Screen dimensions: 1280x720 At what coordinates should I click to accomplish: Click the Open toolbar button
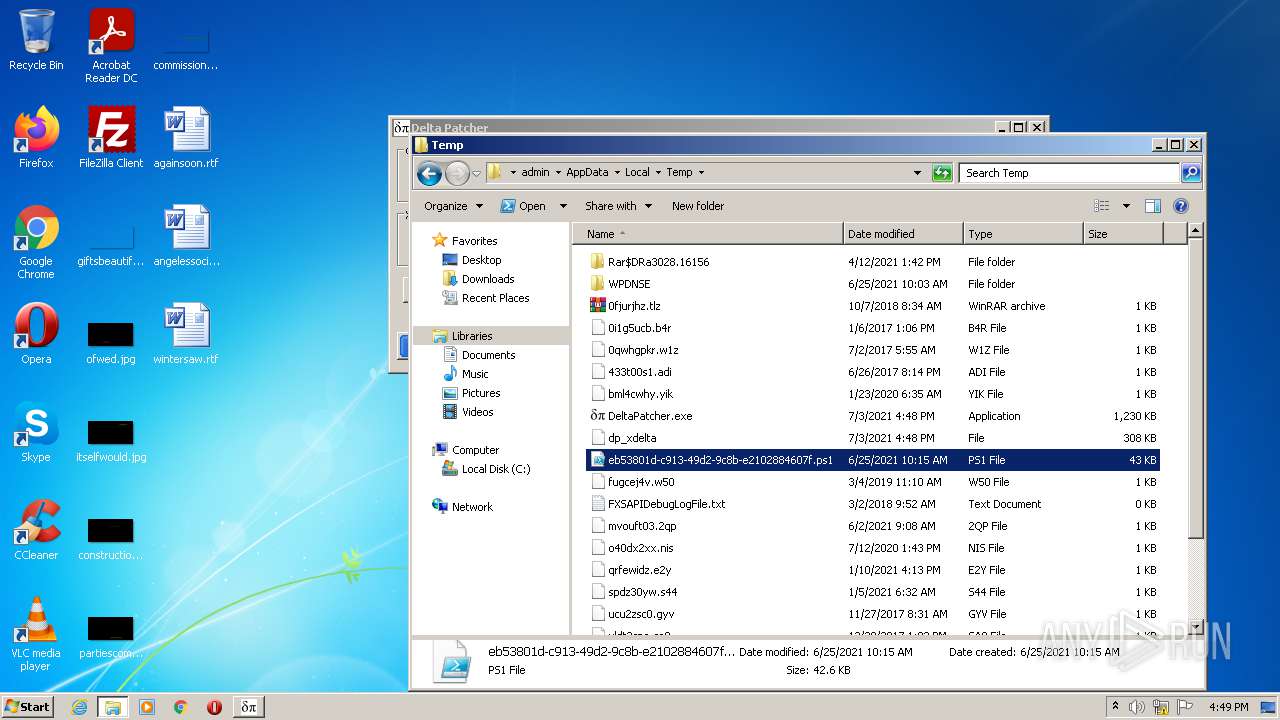click(523, 206)
